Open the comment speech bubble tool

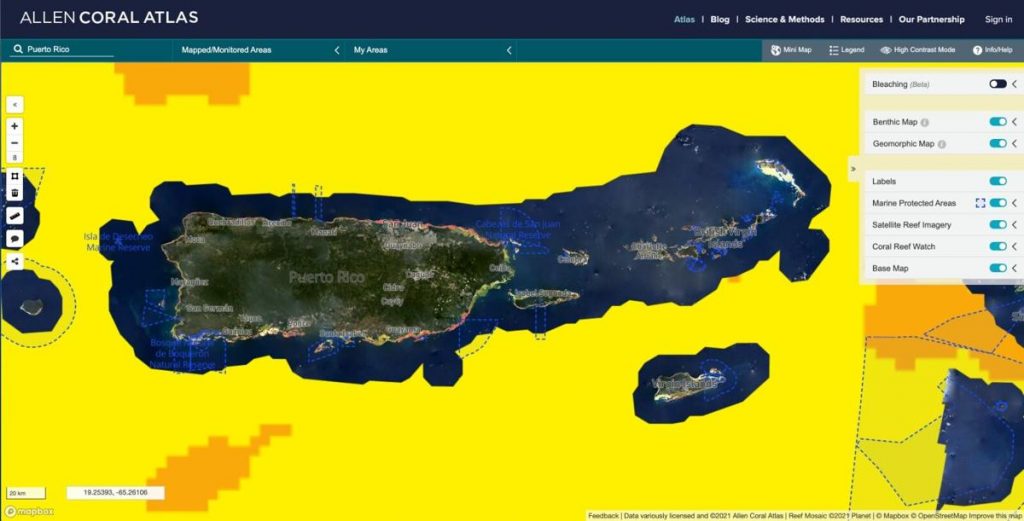(15, 239)
